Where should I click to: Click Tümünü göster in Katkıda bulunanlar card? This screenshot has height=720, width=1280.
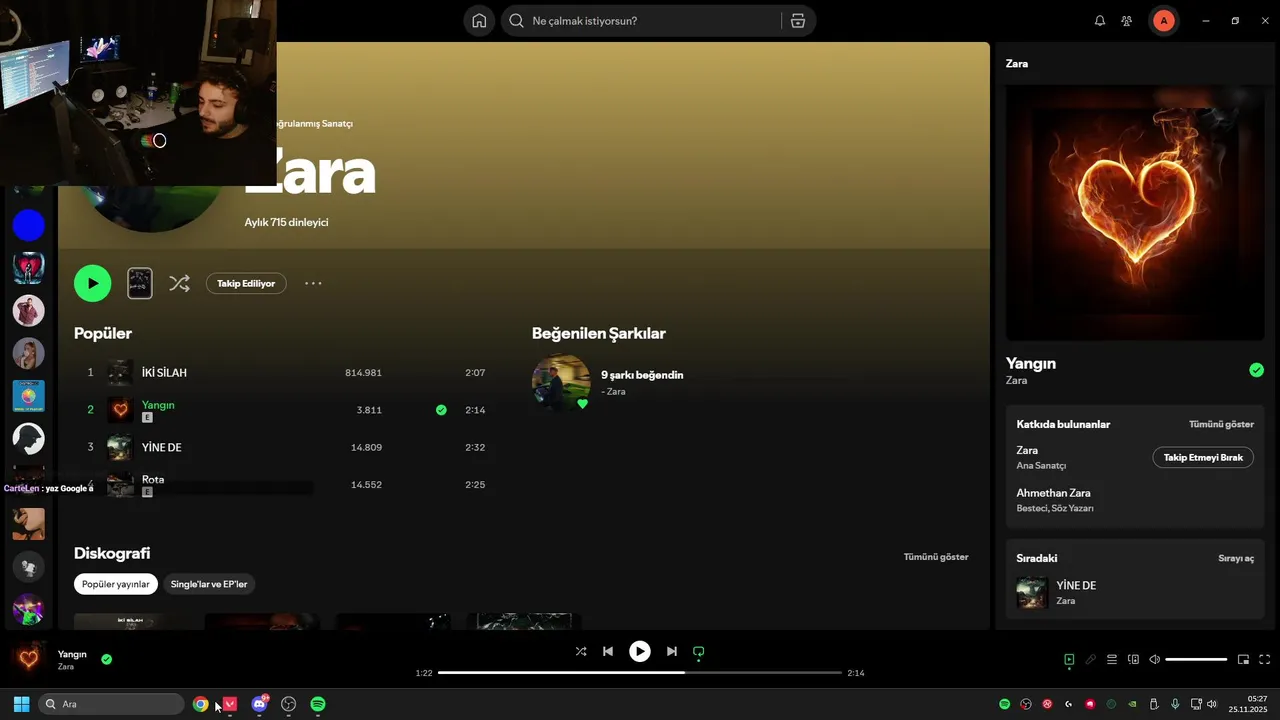pyautogui.click(x=1221, y=424)
